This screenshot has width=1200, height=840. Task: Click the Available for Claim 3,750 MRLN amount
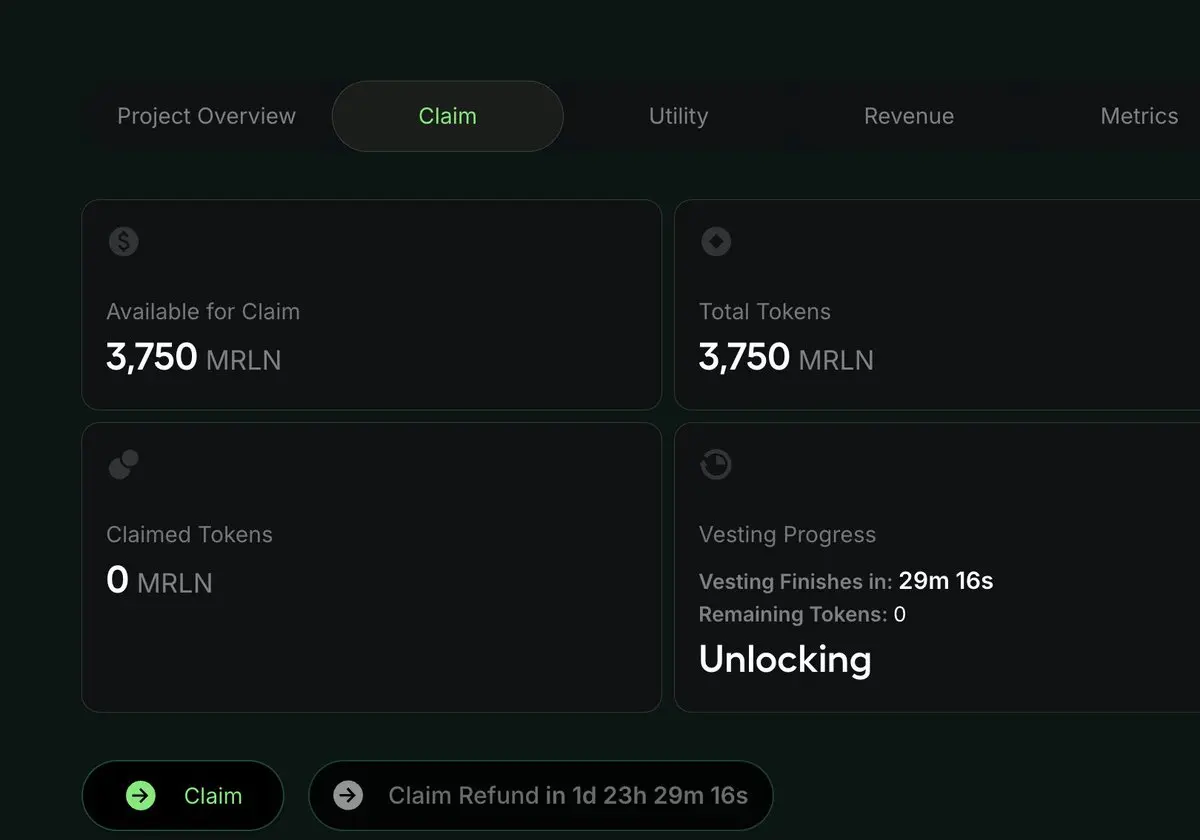click(194, 357)
